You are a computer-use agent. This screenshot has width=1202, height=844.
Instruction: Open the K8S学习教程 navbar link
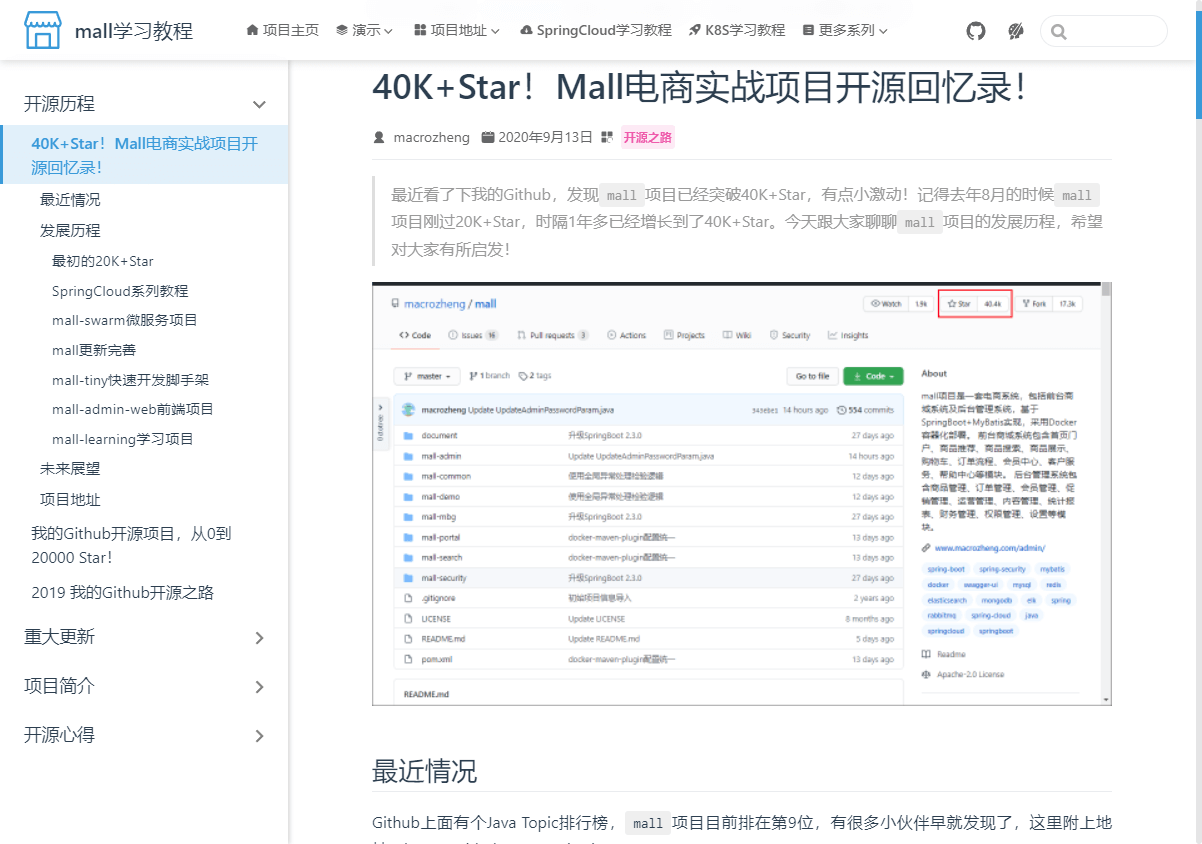point(737,30)
